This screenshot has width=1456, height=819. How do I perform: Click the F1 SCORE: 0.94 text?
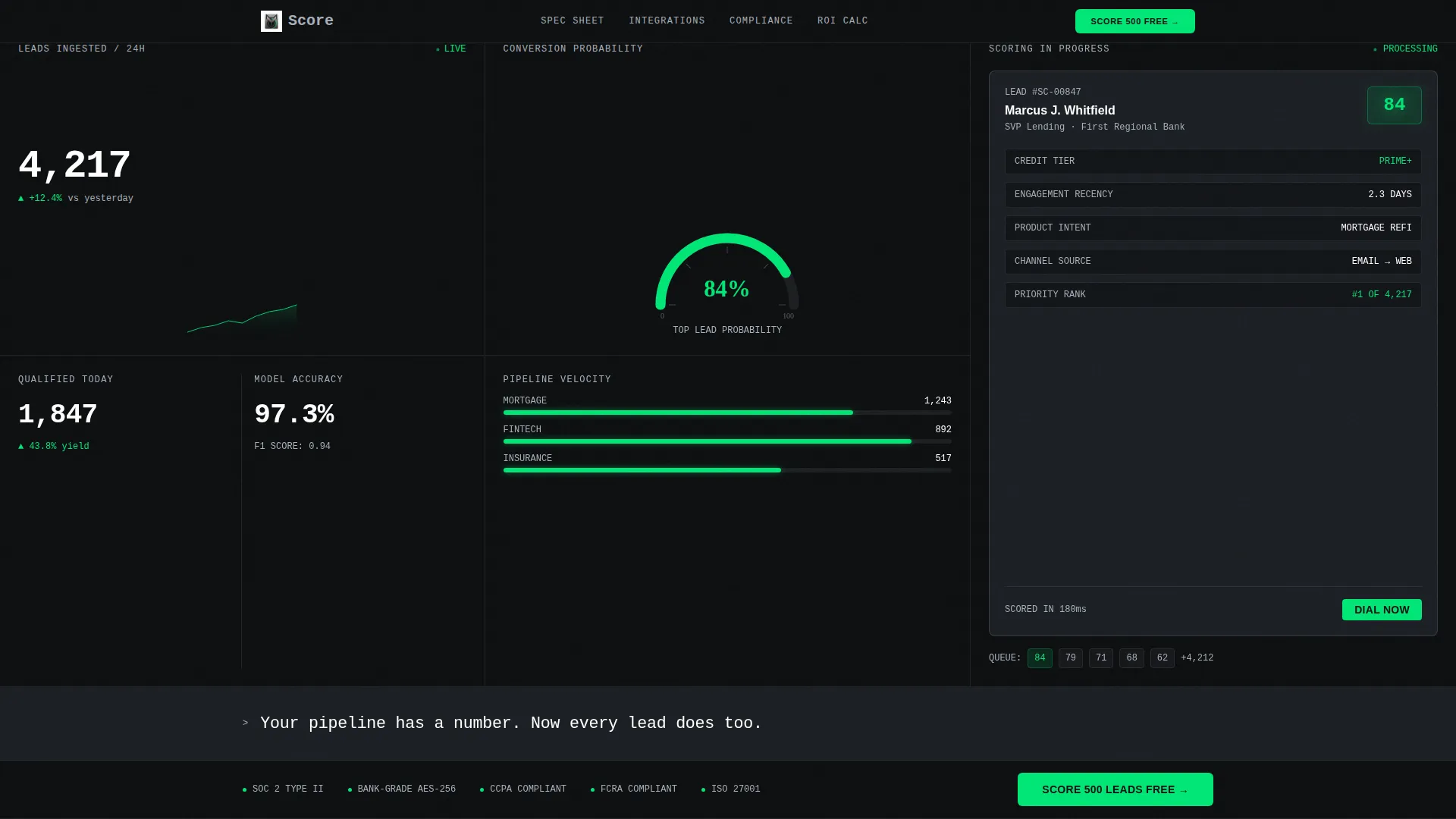click(292, 447)
